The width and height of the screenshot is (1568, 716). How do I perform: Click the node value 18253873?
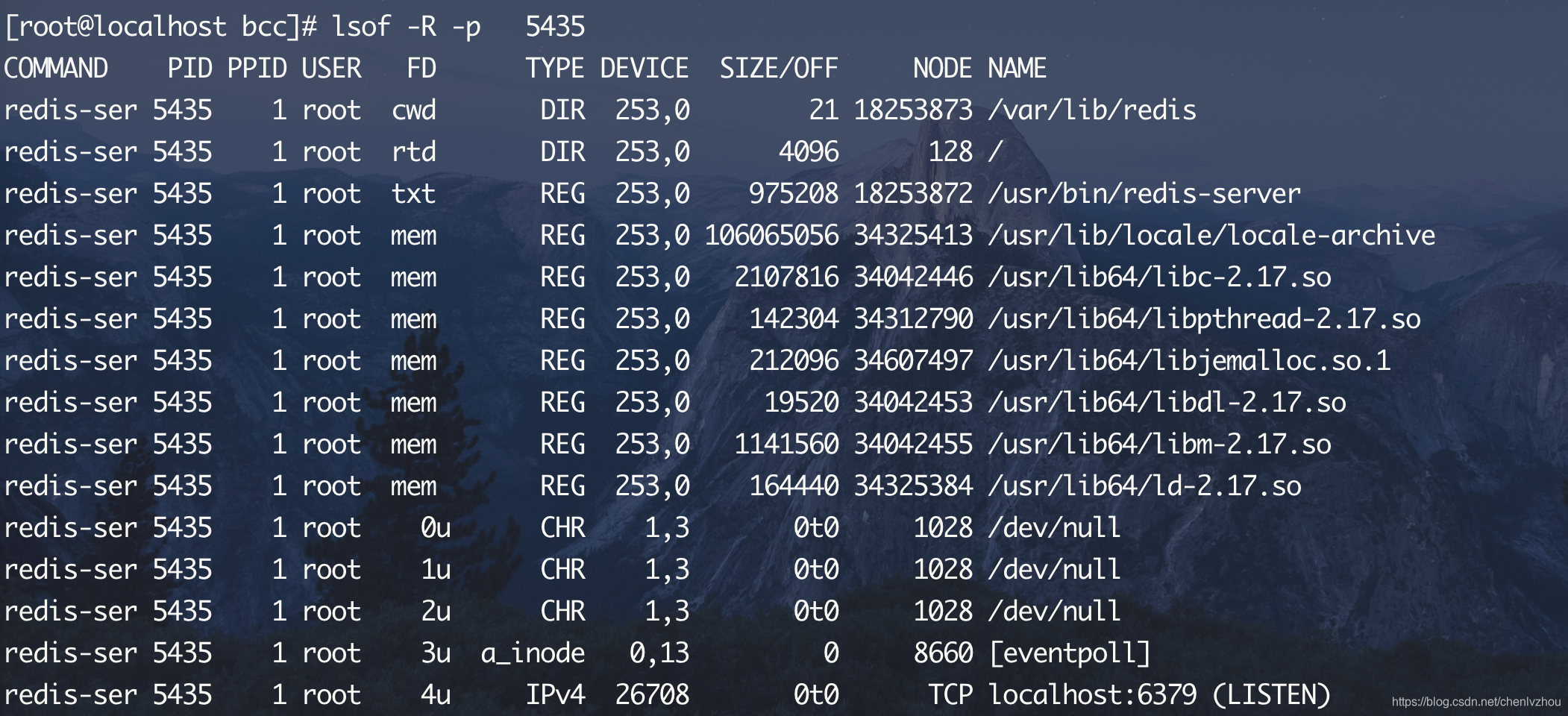914,110
